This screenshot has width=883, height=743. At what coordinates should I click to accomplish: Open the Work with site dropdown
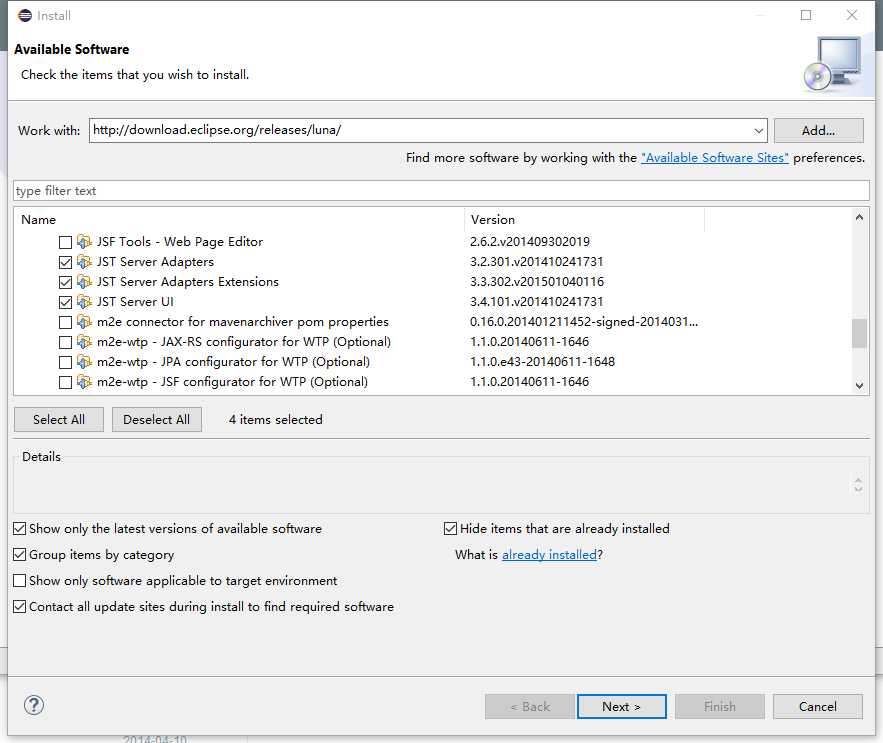pyautogui.click(x=758, y=131)
